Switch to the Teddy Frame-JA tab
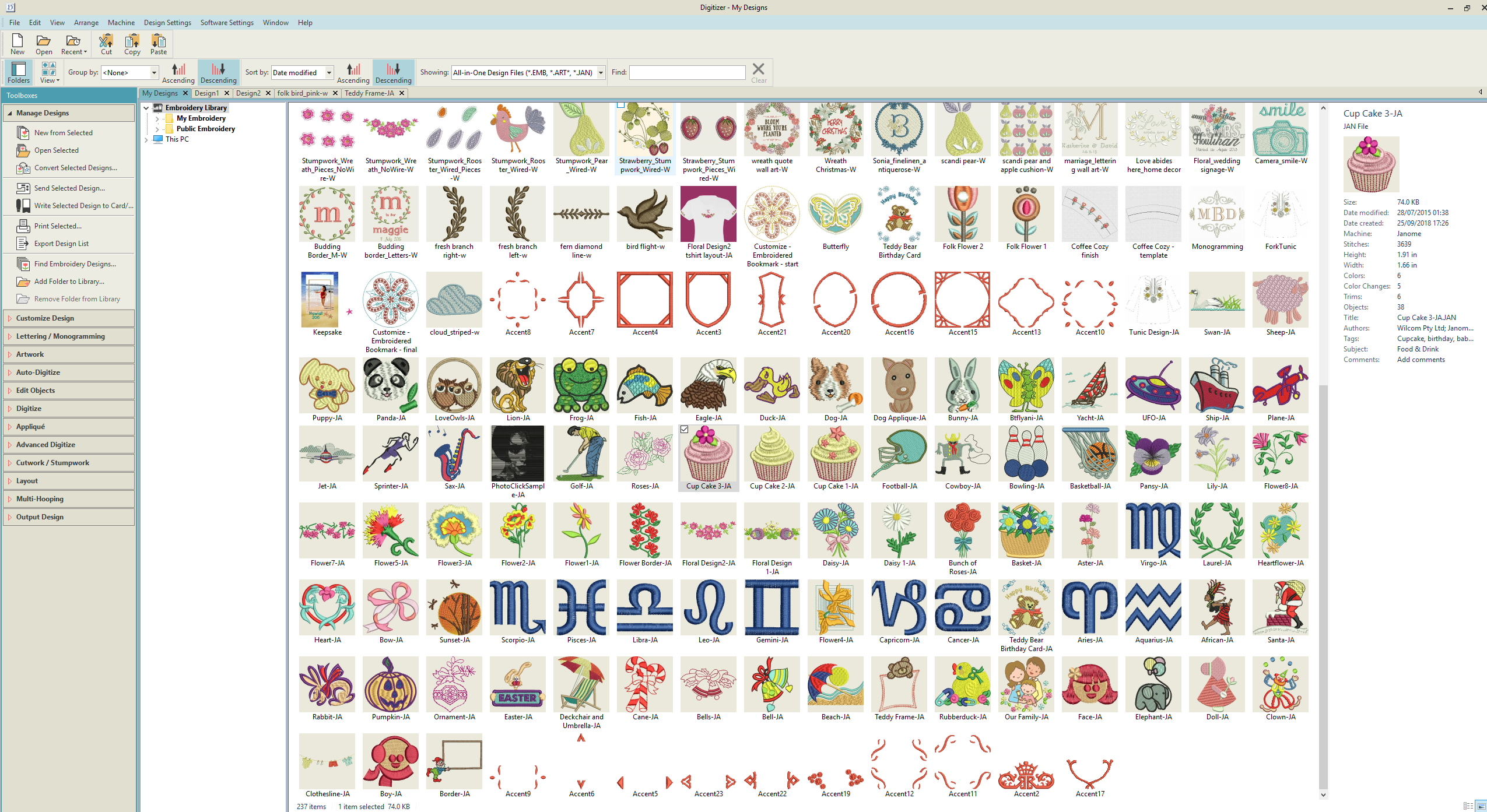The image size is (1487, 812). [369, 93]
